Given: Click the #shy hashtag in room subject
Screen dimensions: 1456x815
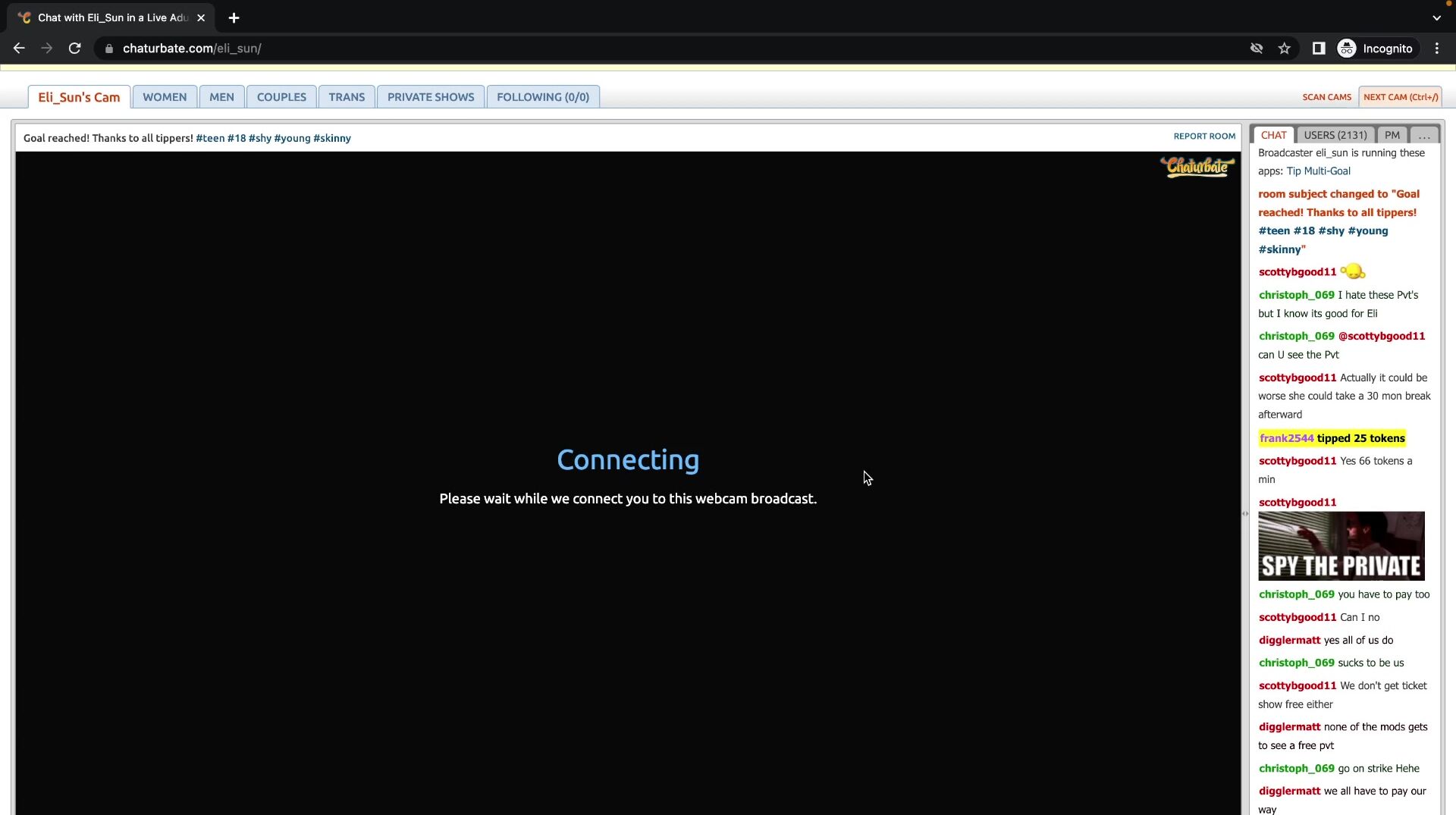Looking at the screenshot, I should [x=260, y=138].
